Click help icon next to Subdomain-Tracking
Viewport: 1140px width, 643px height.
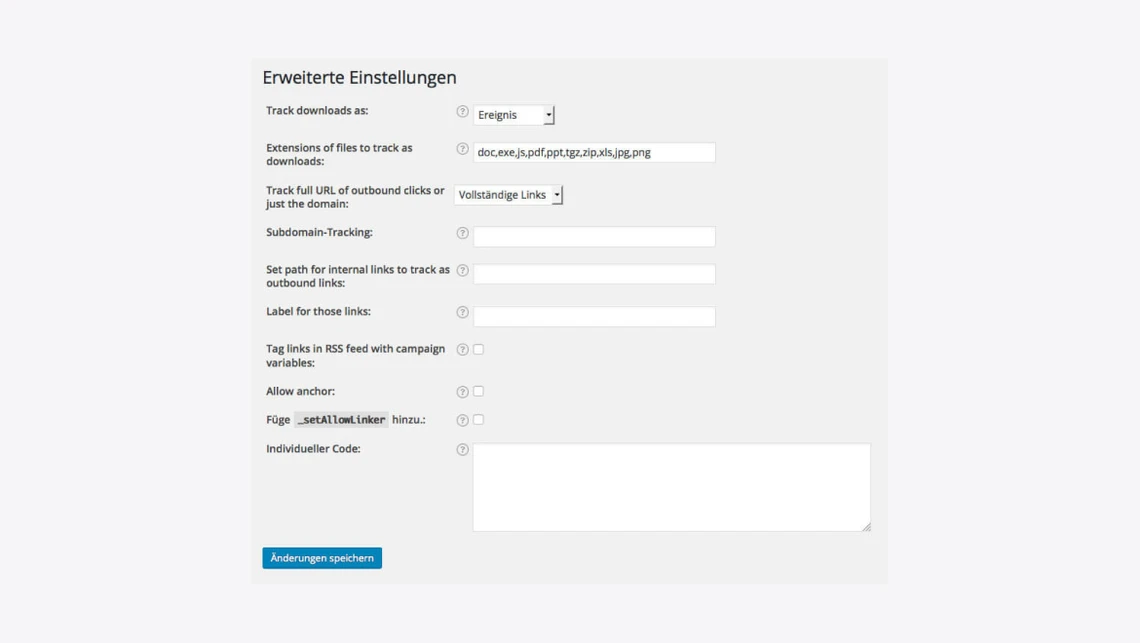(462, 233)
